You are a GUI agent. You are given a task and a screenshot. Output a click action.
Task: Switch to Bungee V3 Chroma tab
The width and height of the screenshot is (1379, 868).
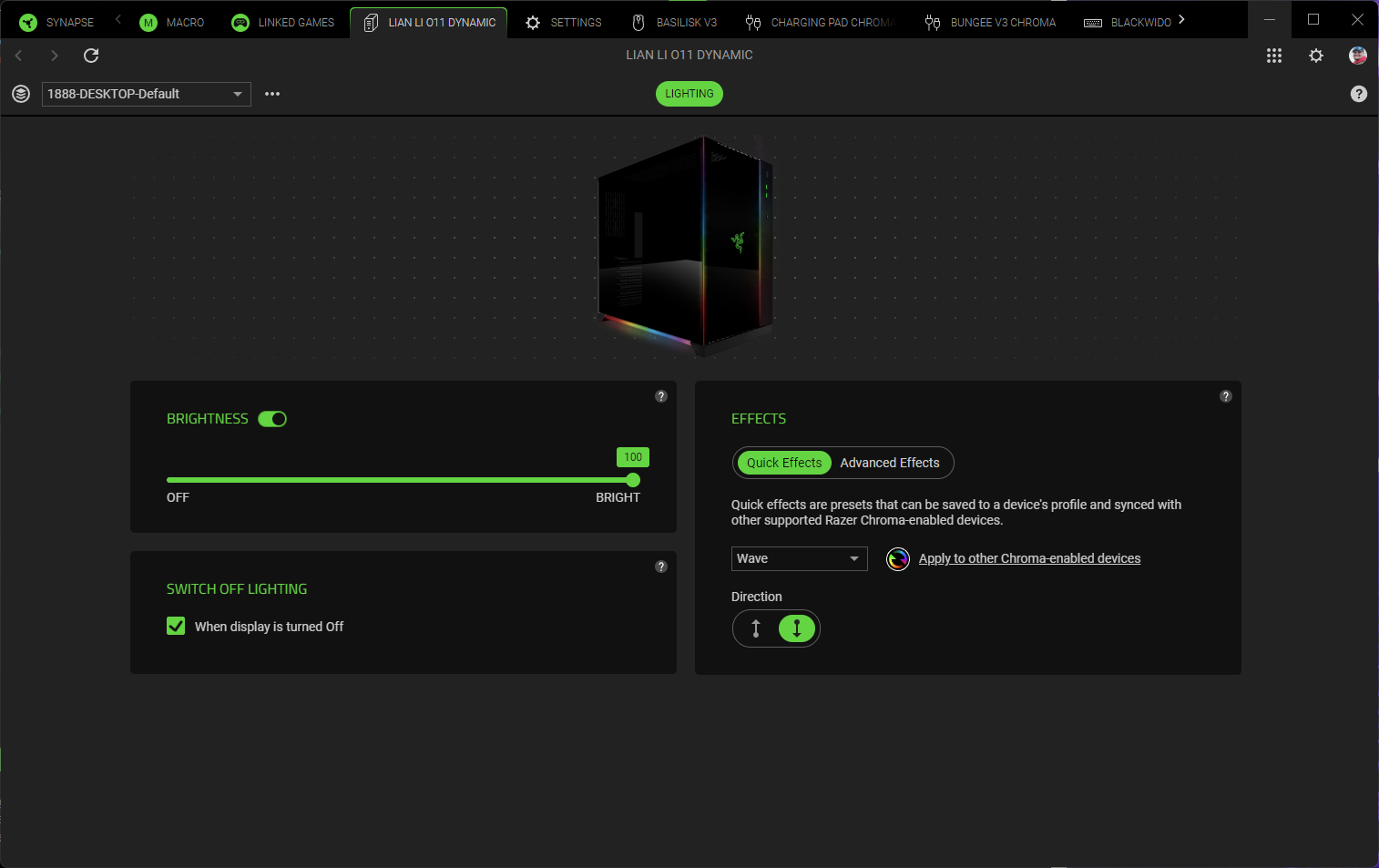tap(990, 23)
